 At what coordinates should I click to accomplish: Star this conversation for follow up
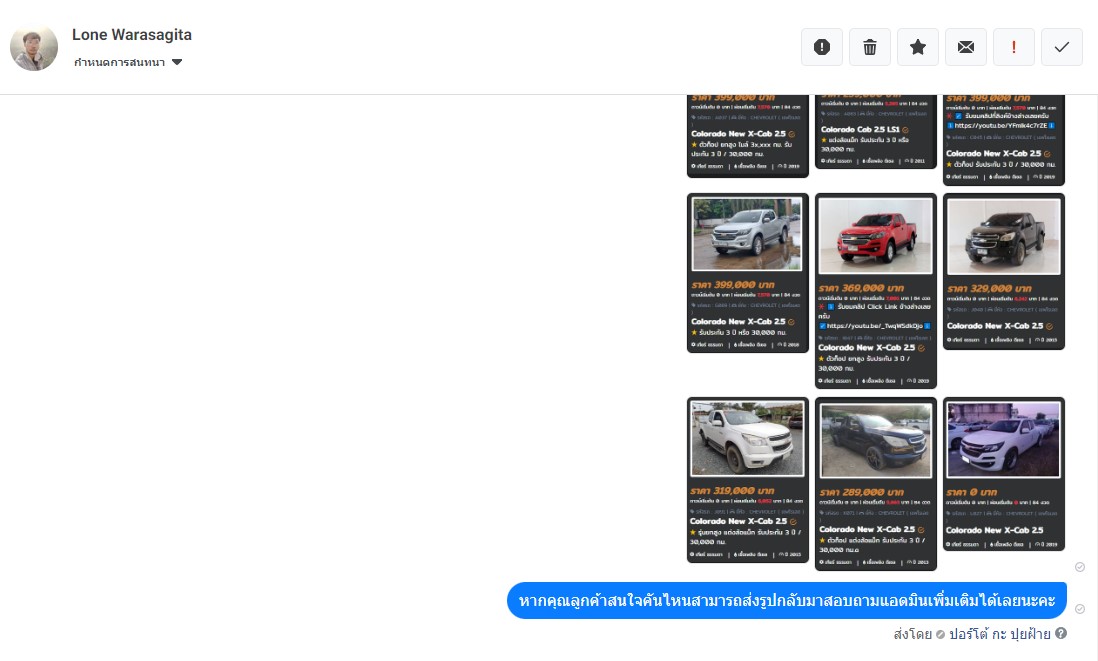pyautogui.click(x=918, y=47)
